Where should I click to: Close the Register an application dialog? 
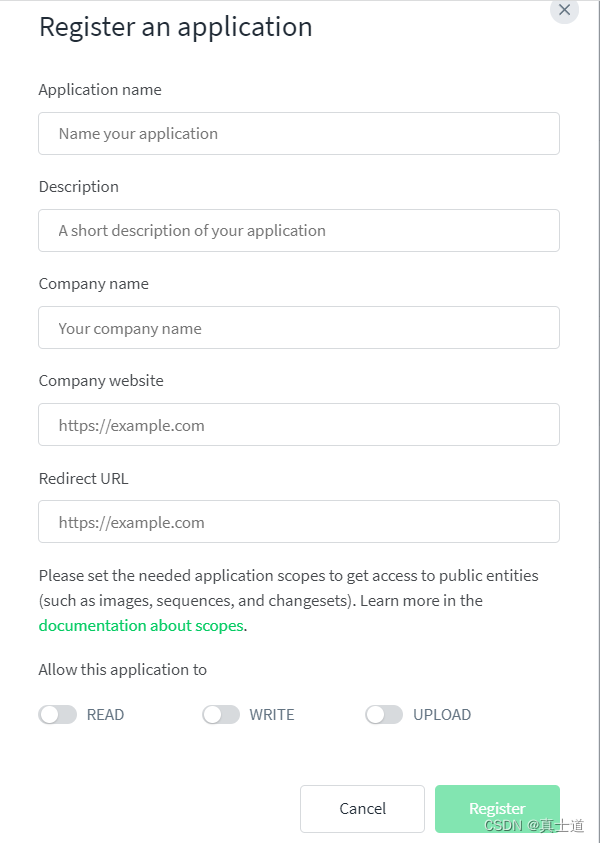[x=565, y=10]
